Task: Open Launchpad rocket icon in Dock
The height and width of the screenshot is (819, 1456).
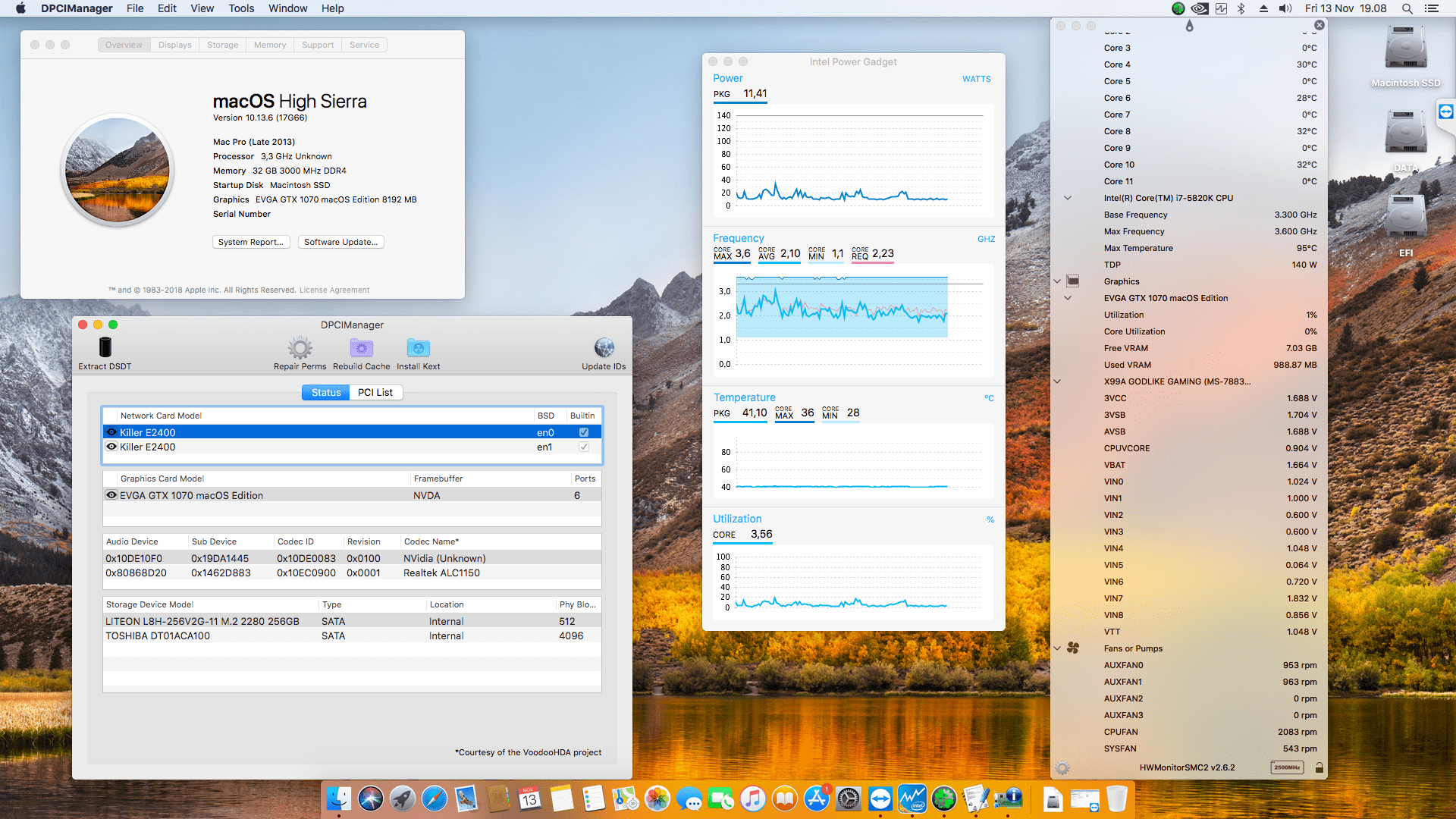Action: 403,799
